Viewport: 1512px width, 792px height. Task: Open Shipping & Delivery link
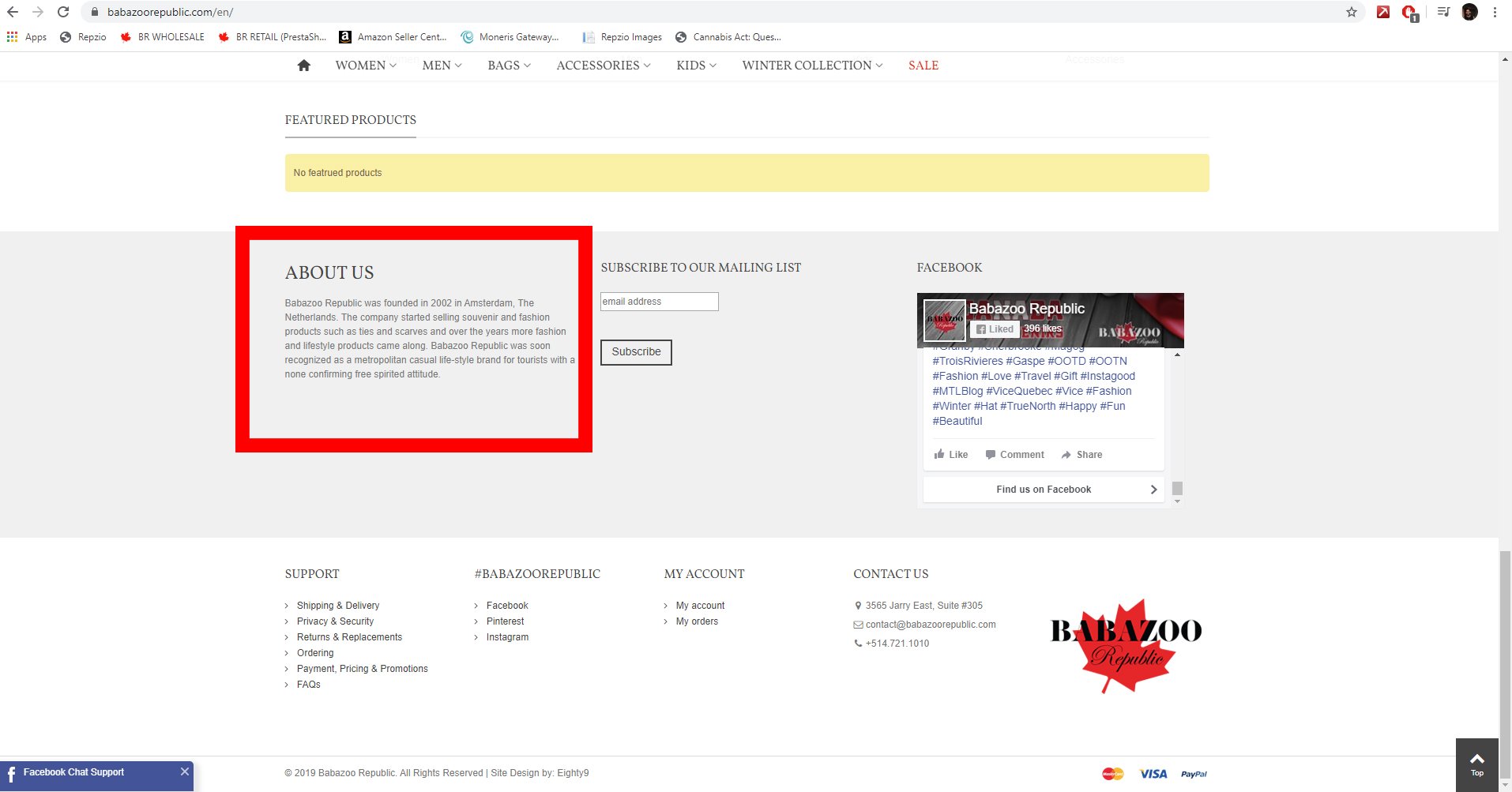click(x=338, y=606)
